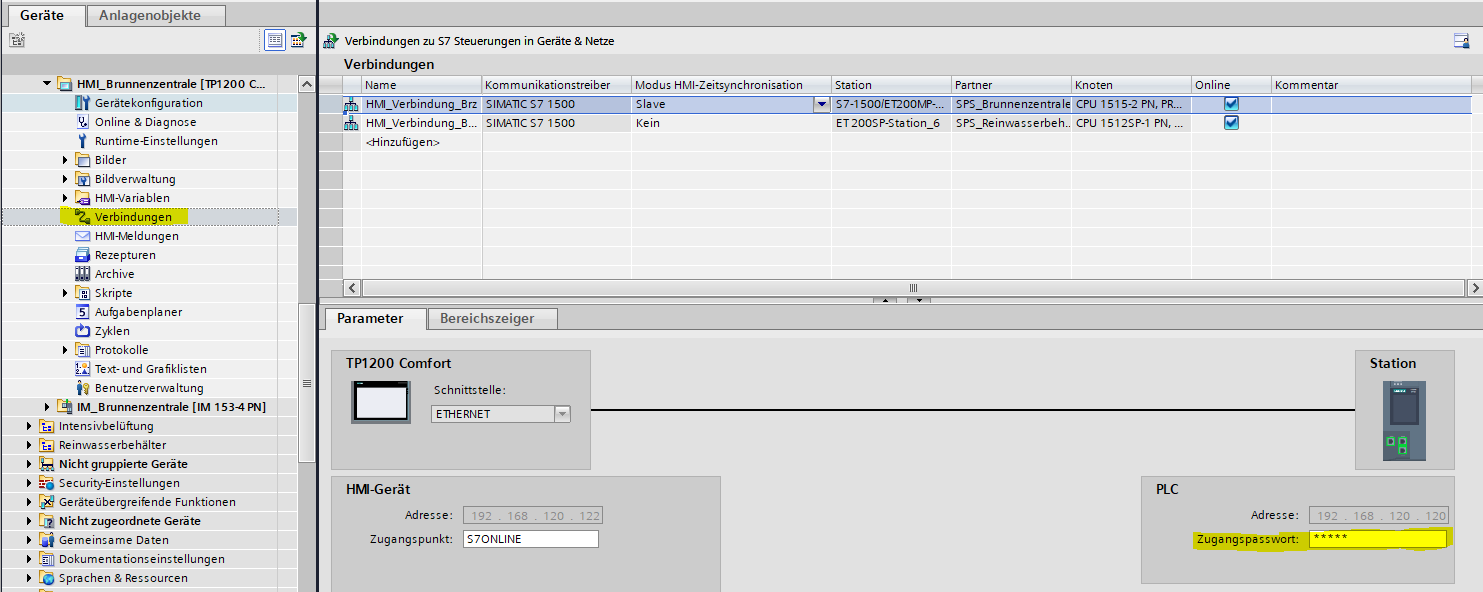Expand the HMI-Variablen folder
Viewport: 1483px width, 592px height.
(65, 198)
